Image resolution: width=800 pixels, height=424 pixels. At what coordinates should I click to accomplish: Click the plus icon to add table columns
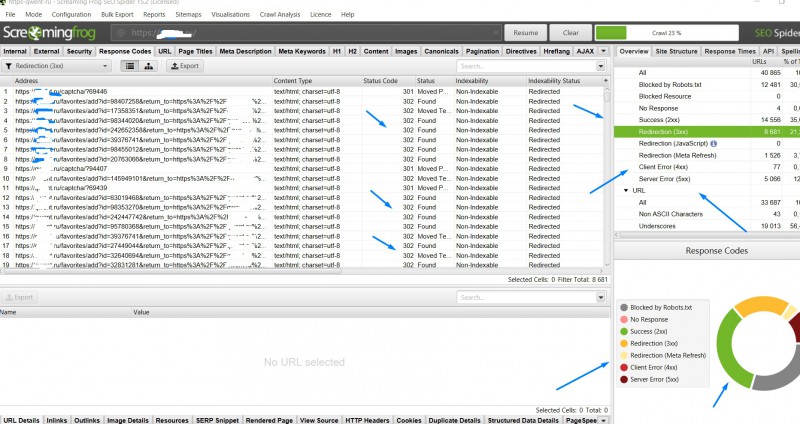tap(606, 81)
